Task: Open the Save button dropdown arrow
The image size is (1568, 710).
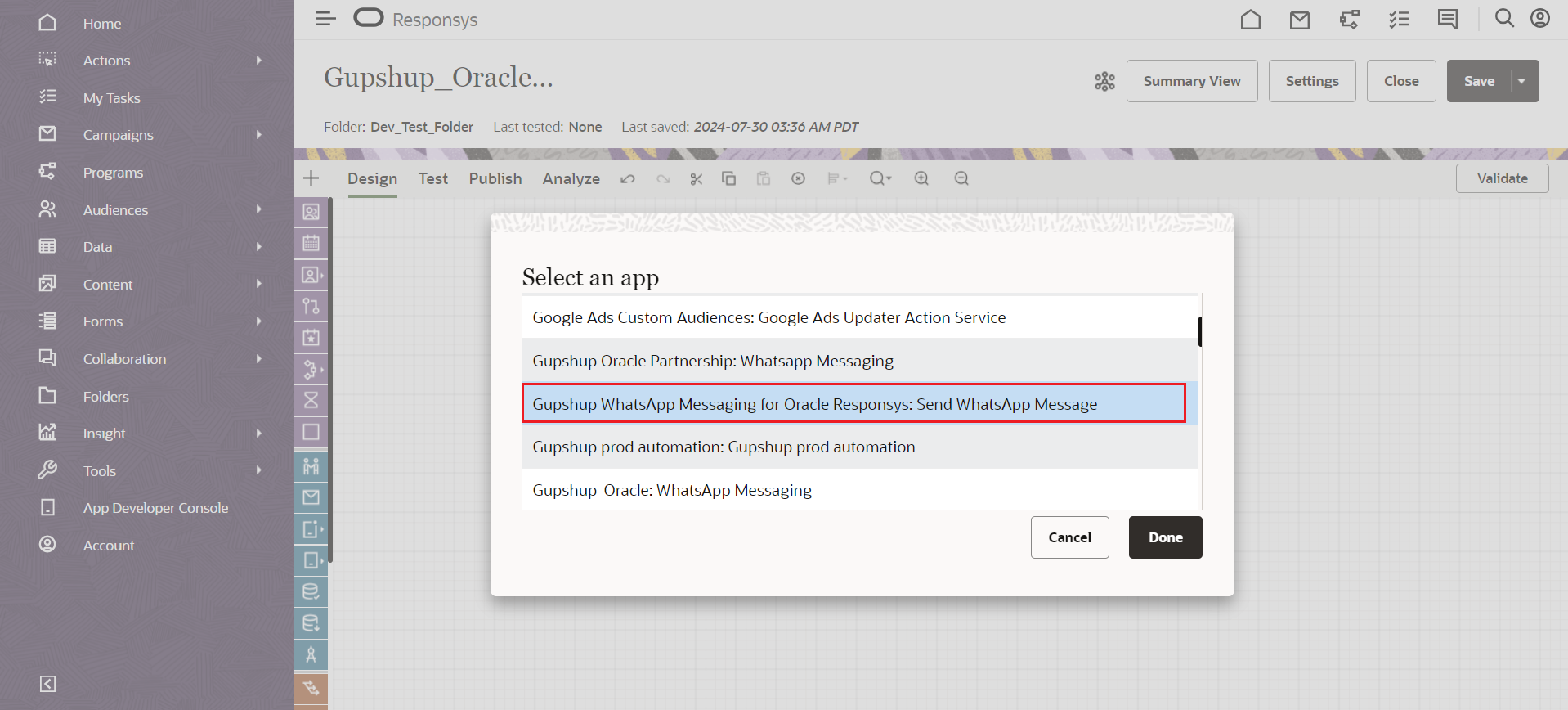Action: [1521, 81]
